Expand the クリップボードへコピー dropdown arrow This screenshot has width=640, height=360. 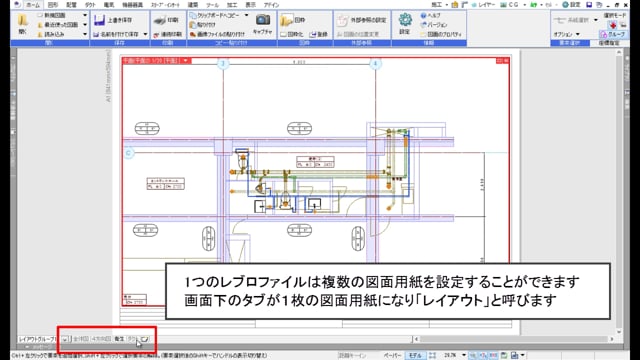247,16
